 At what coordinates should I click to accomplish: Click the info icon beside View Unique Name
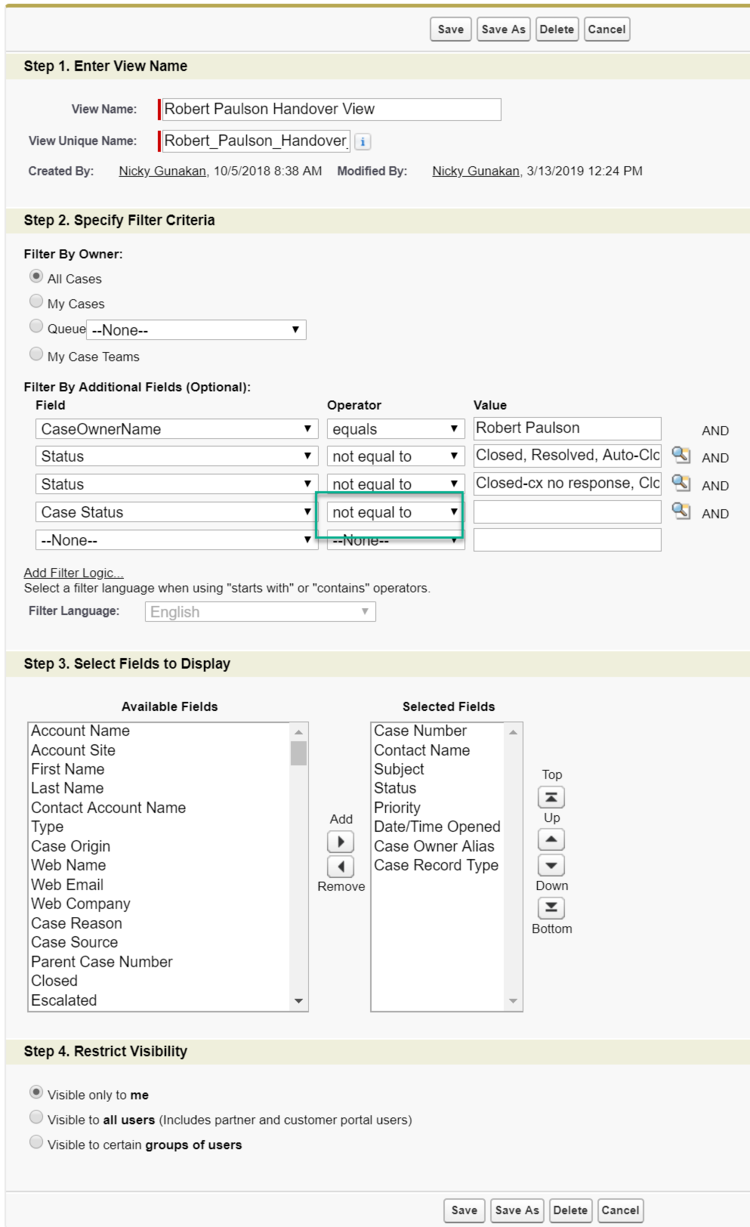[x=363, y=141]
